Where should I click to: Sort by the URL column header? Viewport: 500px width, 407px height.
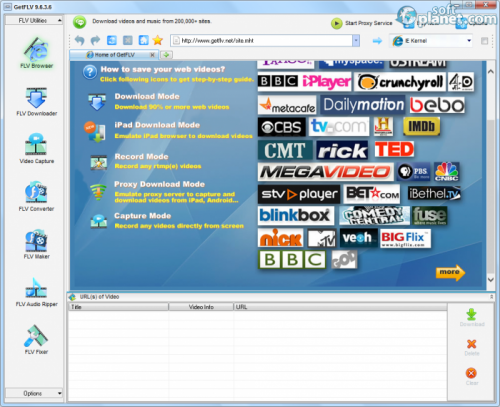[x=340, y=307]
